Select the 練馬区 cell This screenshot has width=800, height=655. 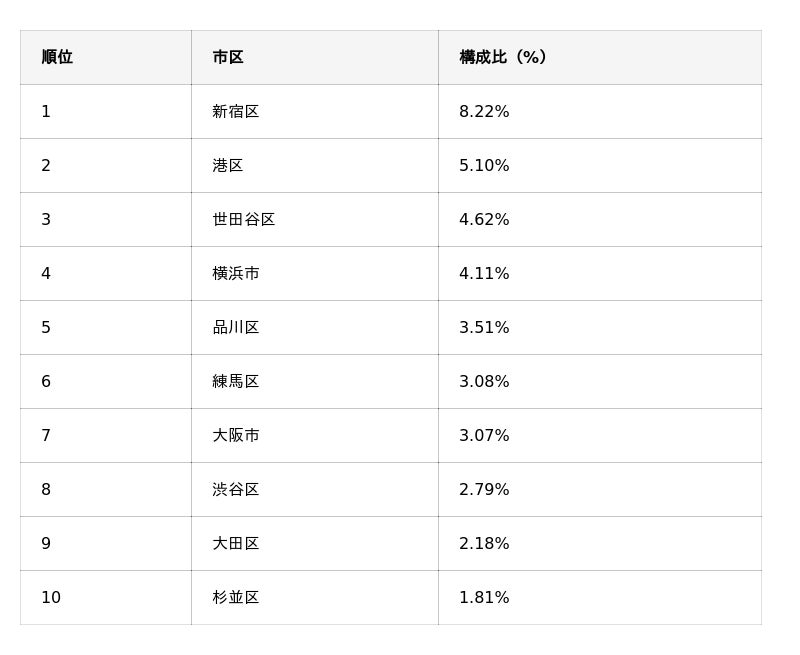click(236, 382)
